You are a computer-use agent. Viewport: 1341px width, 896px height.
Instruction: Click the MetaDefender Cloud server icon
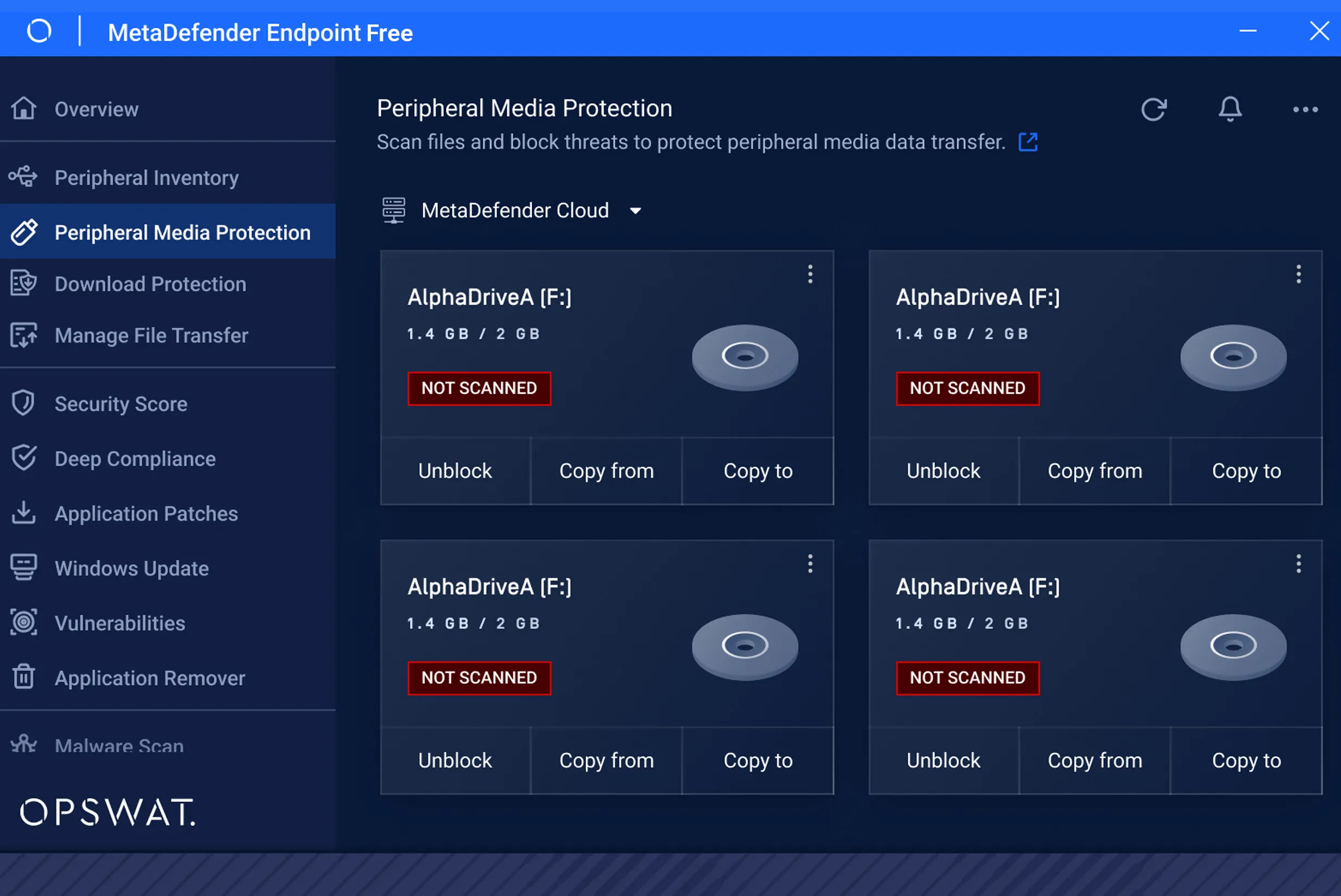pyautogui.click(x=394, y=210)
